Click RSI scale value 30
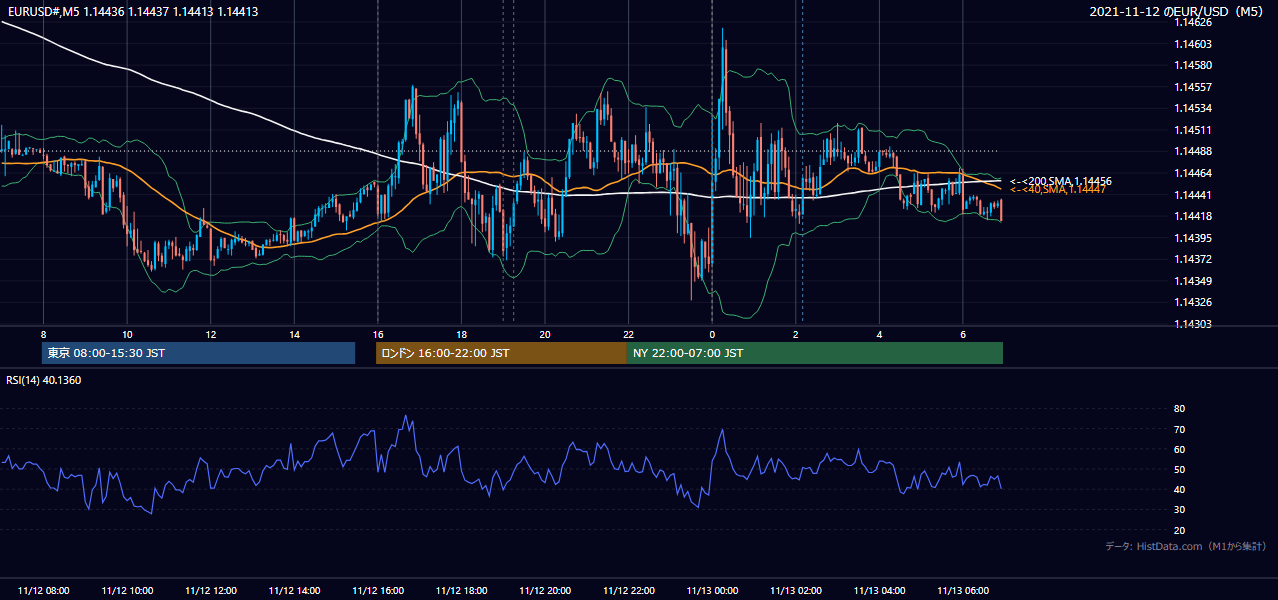Screen dimensions: 1278x600 tap(1179, 509)
